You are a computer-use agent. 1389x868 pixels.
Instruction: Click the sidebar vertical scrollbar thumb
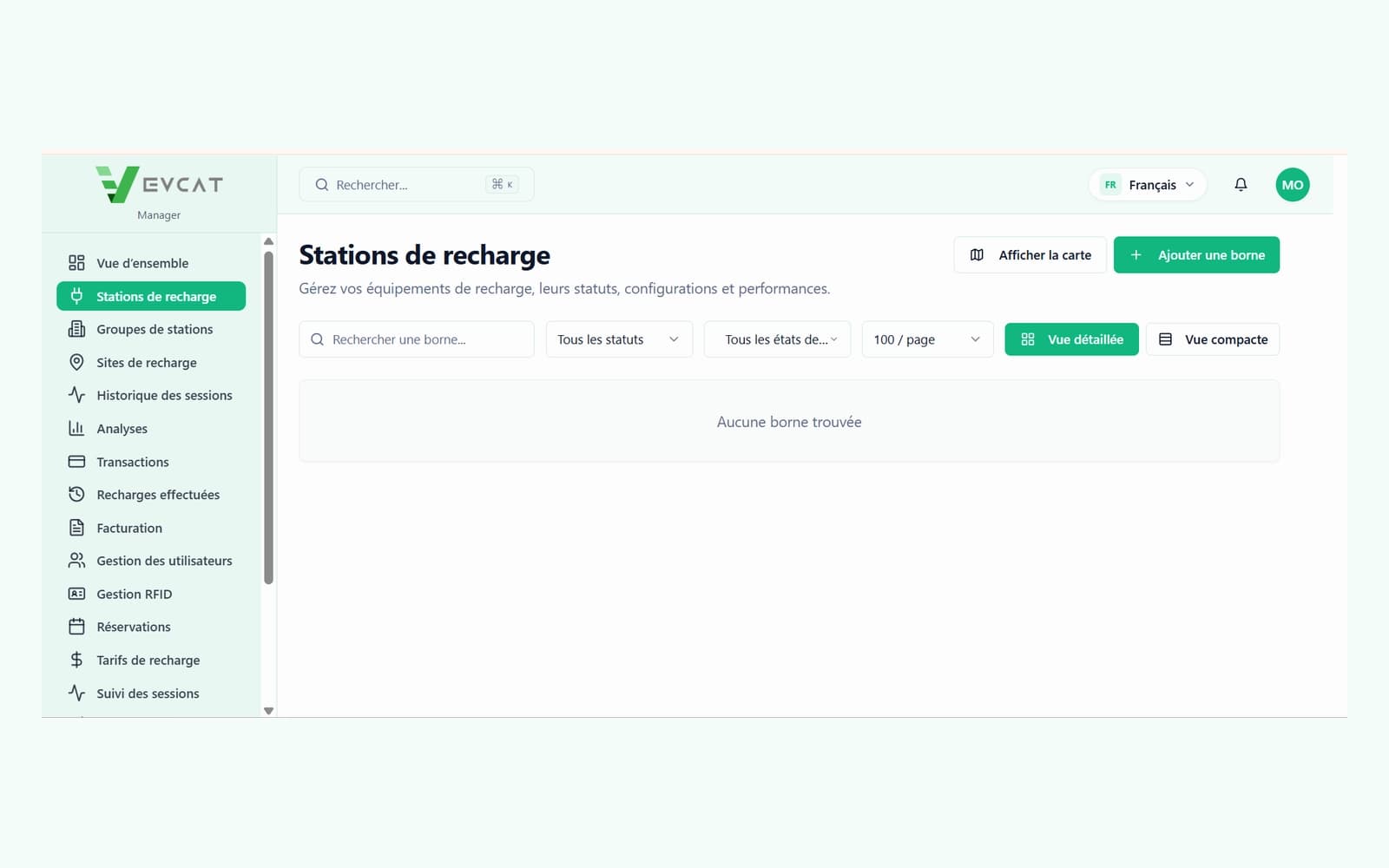click(x=268, y=418)
